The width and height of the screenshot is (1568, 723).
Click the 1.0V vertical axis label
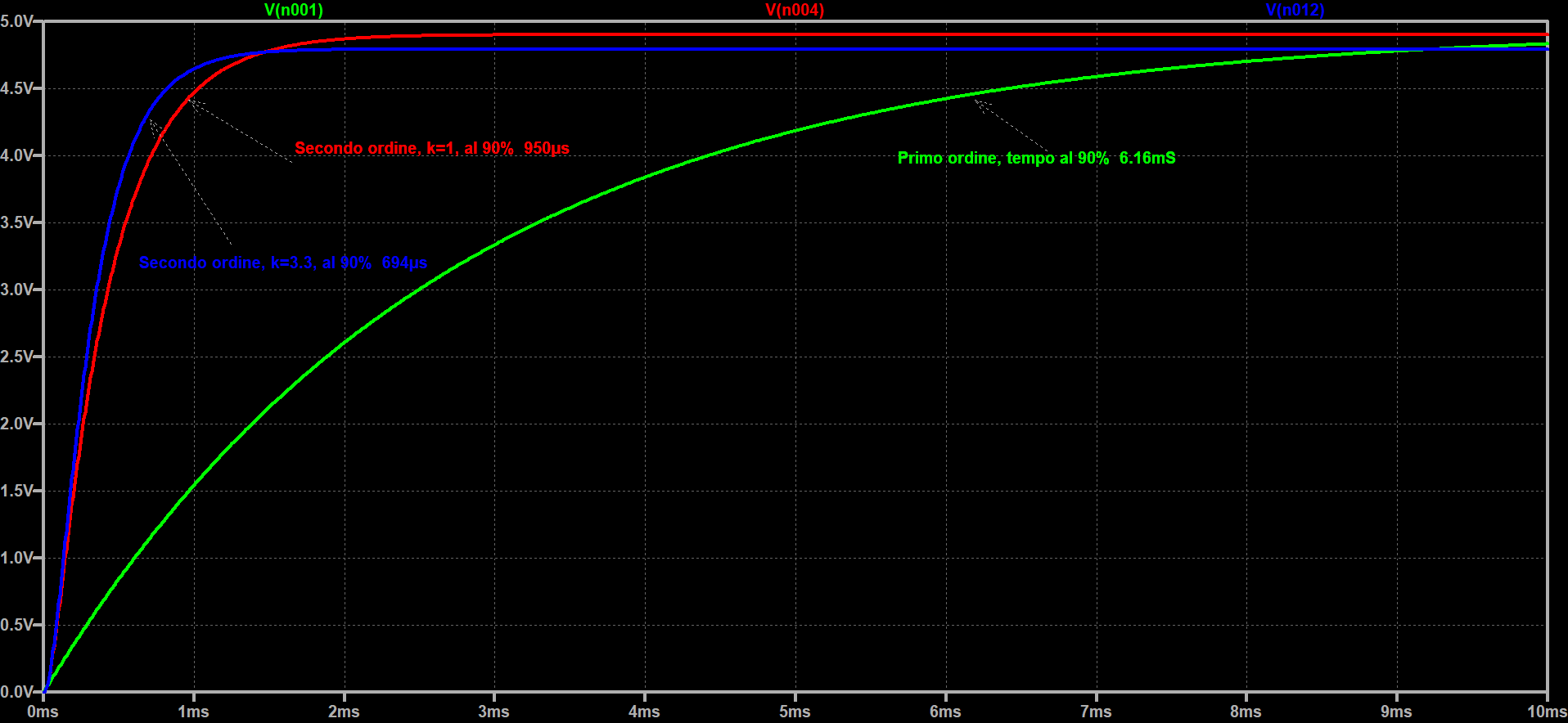coord(16,558)
